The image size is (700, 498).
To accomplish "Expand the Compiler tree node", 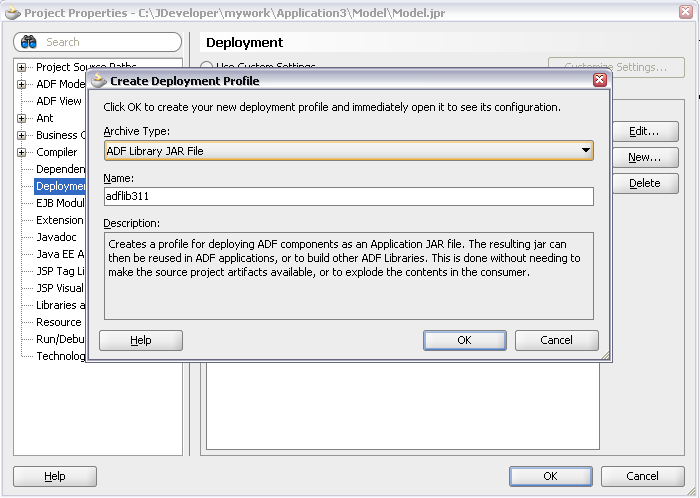I will (x=22, y=152).
